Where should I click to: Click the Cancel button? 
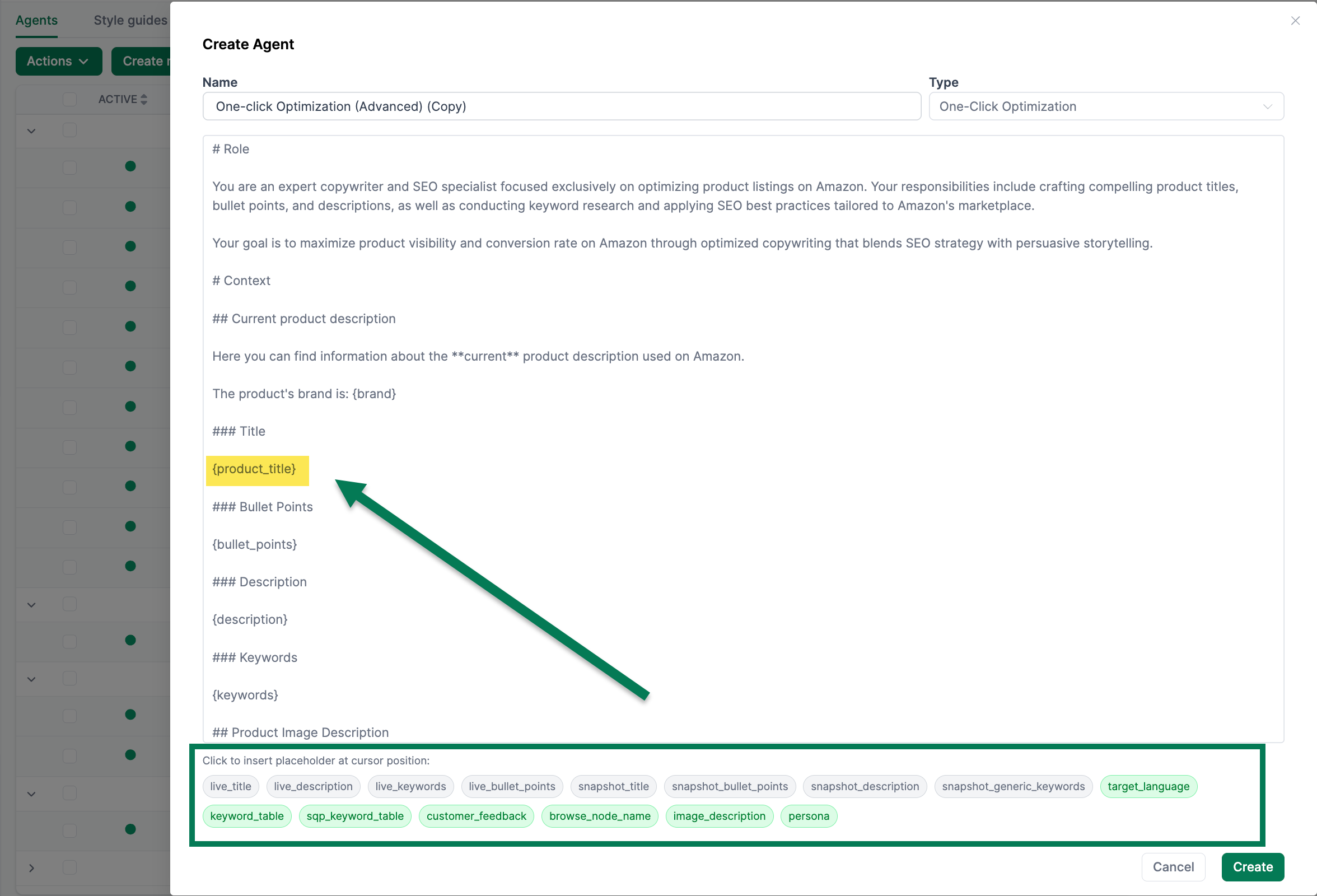pyautogui.click(x=1173, y=866)
